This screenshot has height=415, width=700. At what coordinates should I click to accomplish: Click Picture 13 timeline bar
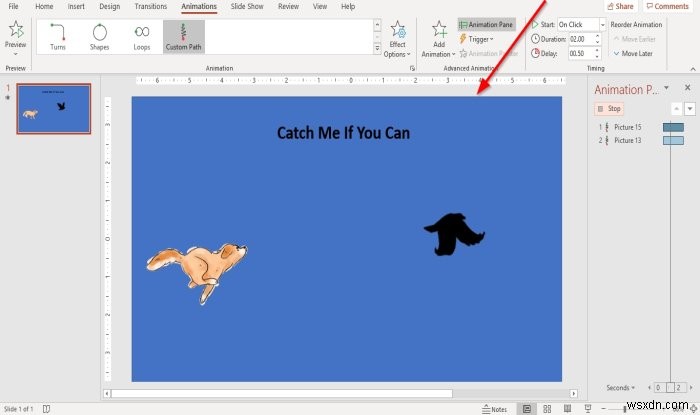coord(673,140)
